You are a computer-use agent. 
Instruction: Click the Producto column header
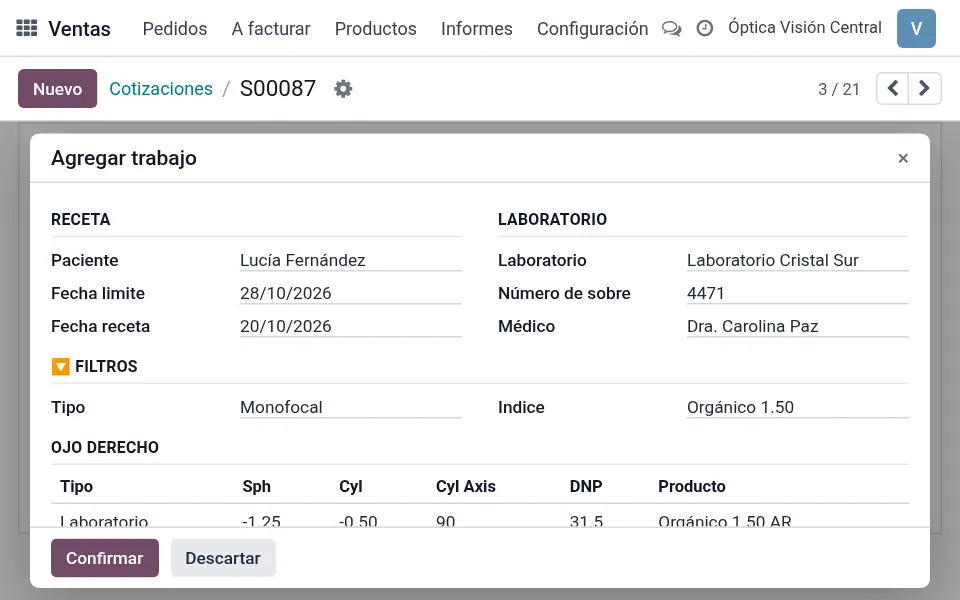click(692, 486)
